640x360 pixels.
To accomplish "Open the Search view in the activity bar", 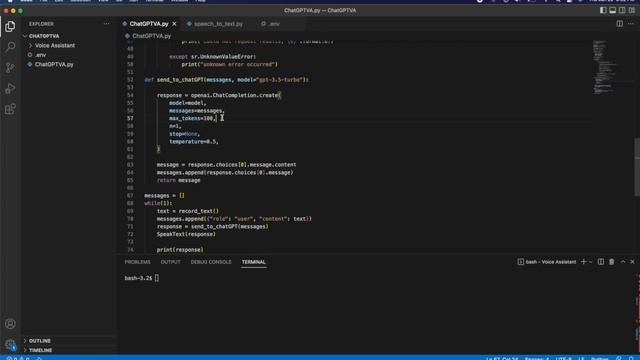I will point(10,47).
